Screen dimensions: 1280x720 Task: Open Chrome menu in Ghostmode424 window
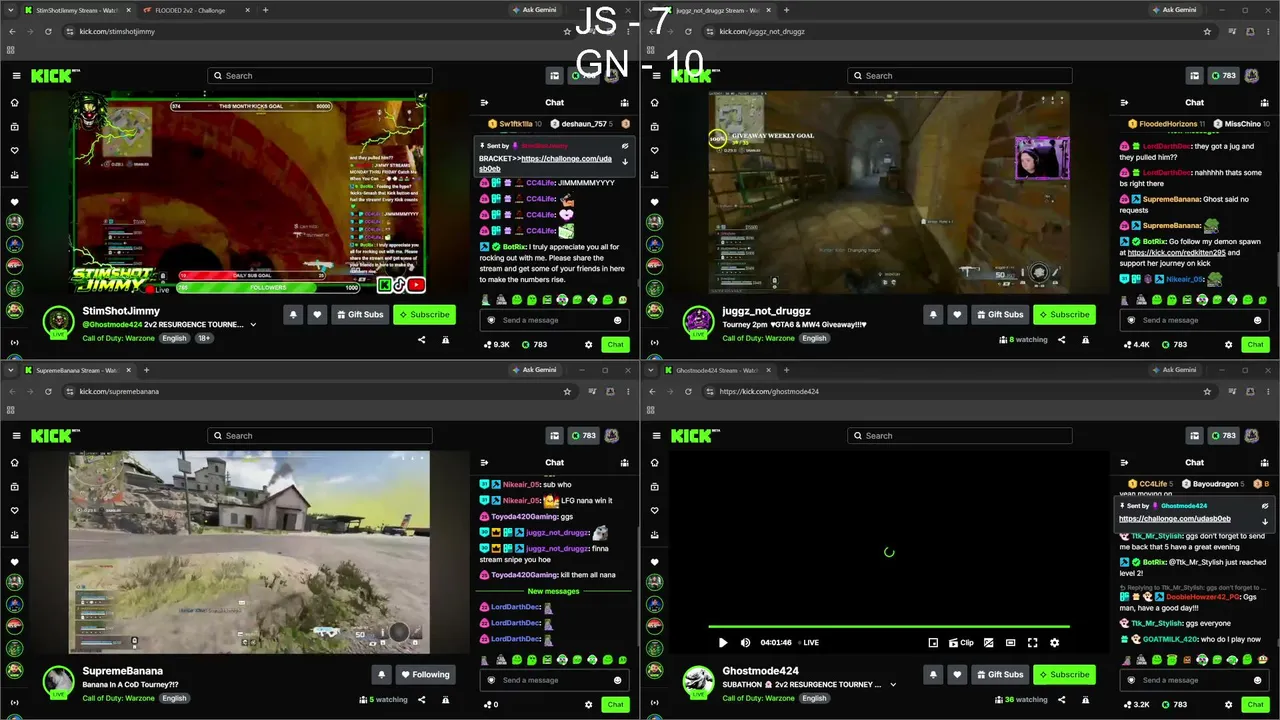click(1267, 391)
